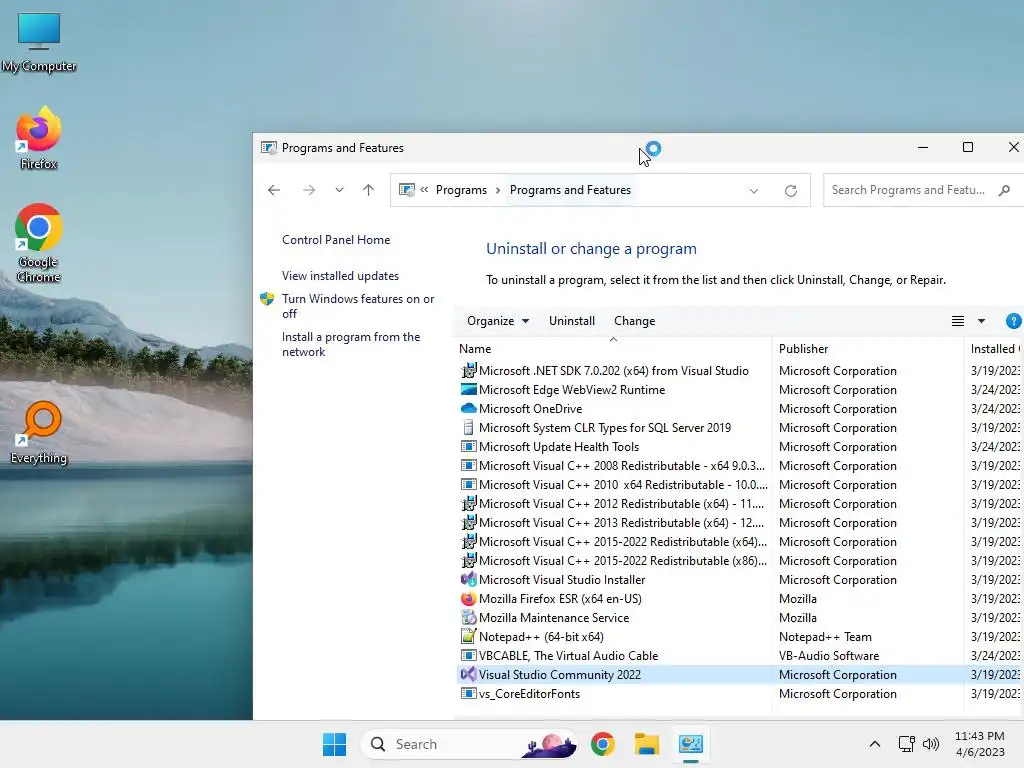Screen dimensions: 1024x768
Task: Sort by the Installed On column header
Action: click(994, 349)
